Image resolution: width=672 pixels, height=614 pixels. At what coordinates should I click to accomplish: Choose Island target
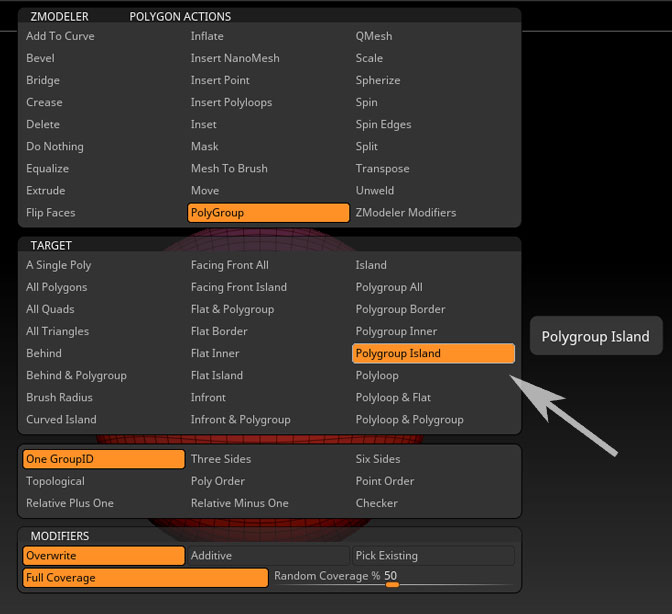(371, 265)
